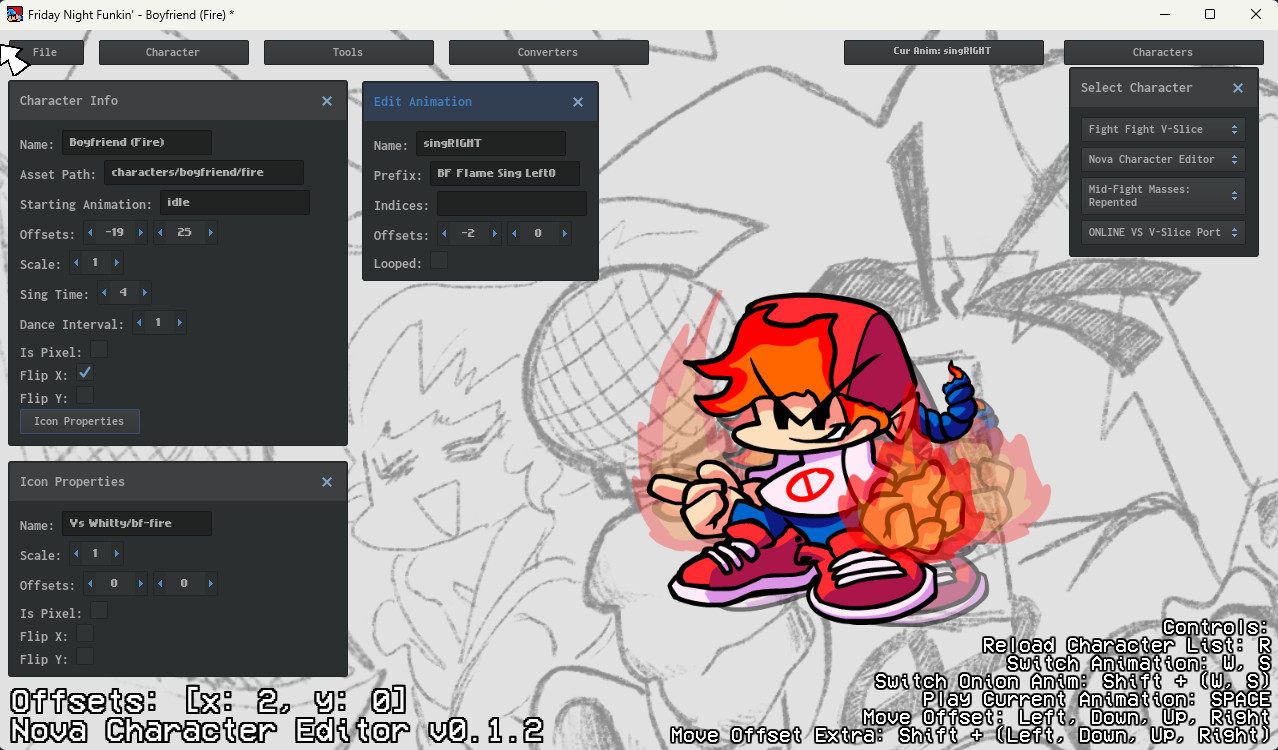
Task: Increase the animation Y offset in Edit Animation
Action: (565, 232)
